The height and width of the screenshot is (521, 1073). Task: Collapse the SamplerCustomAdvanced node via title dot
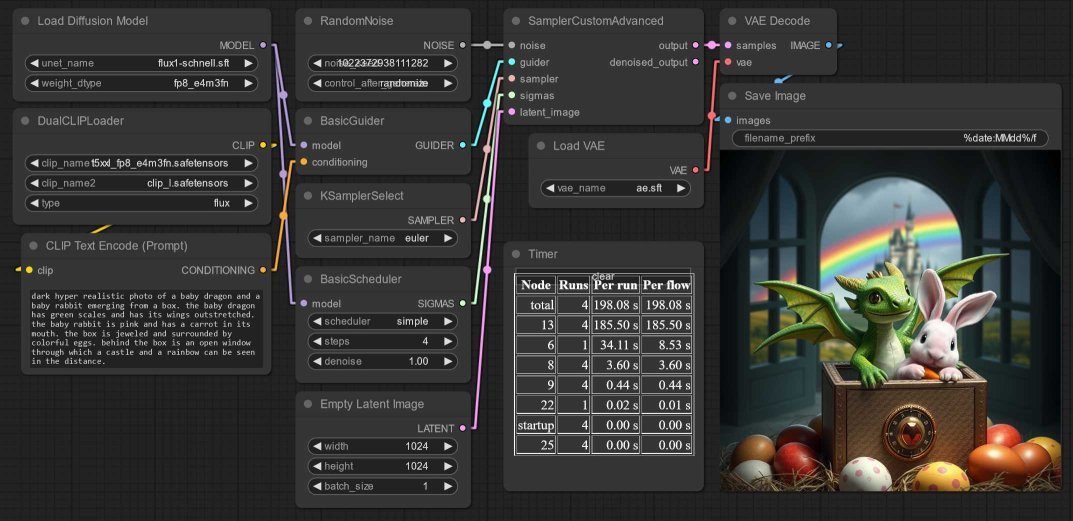click(514, 21)
